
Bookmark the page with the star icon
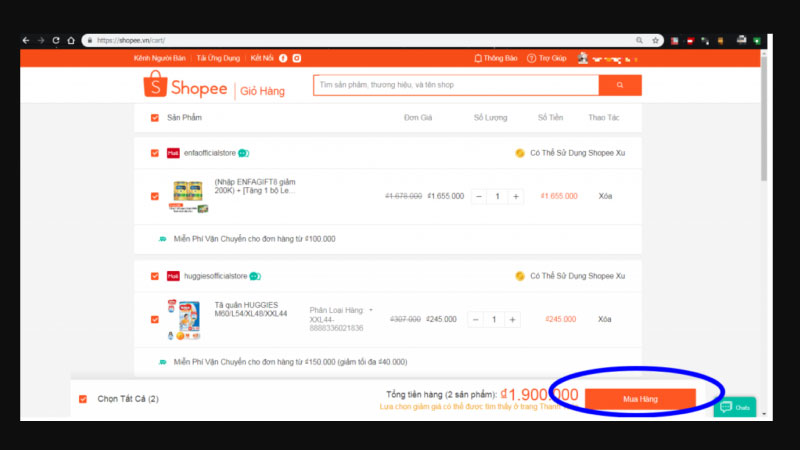pos(655,40)
